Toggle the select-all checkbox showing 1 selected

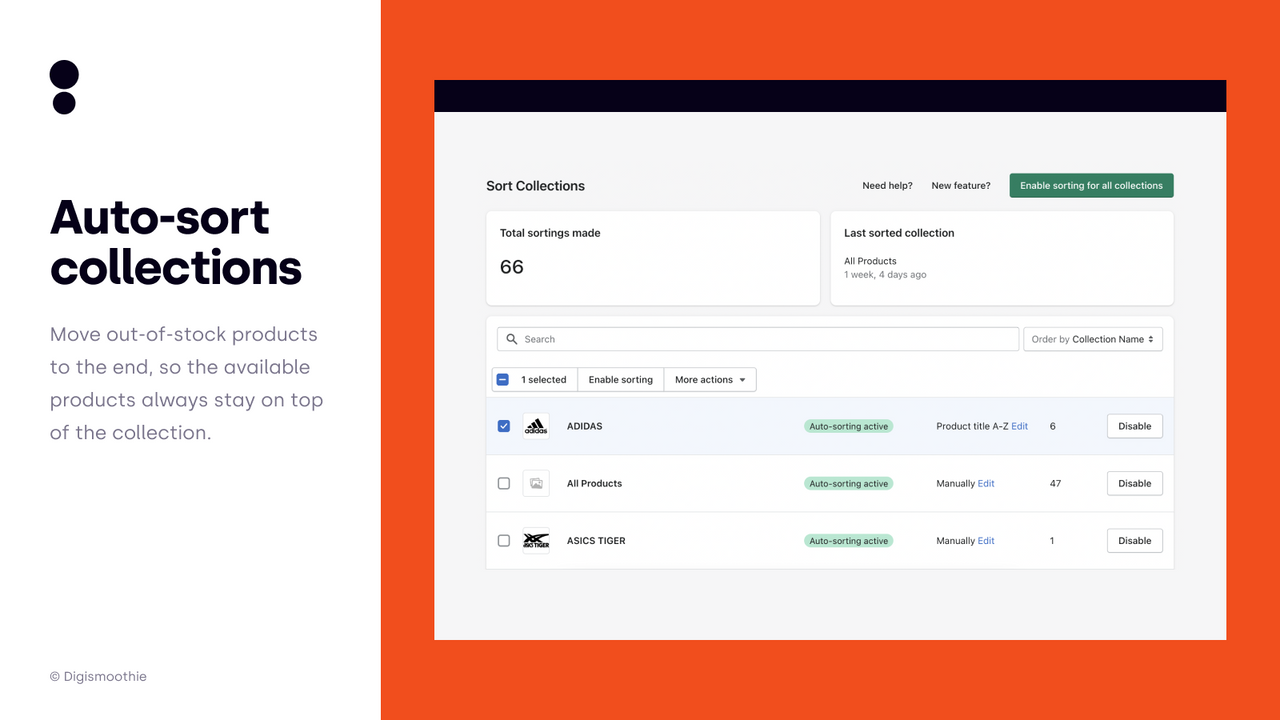(x=503, y=379)
